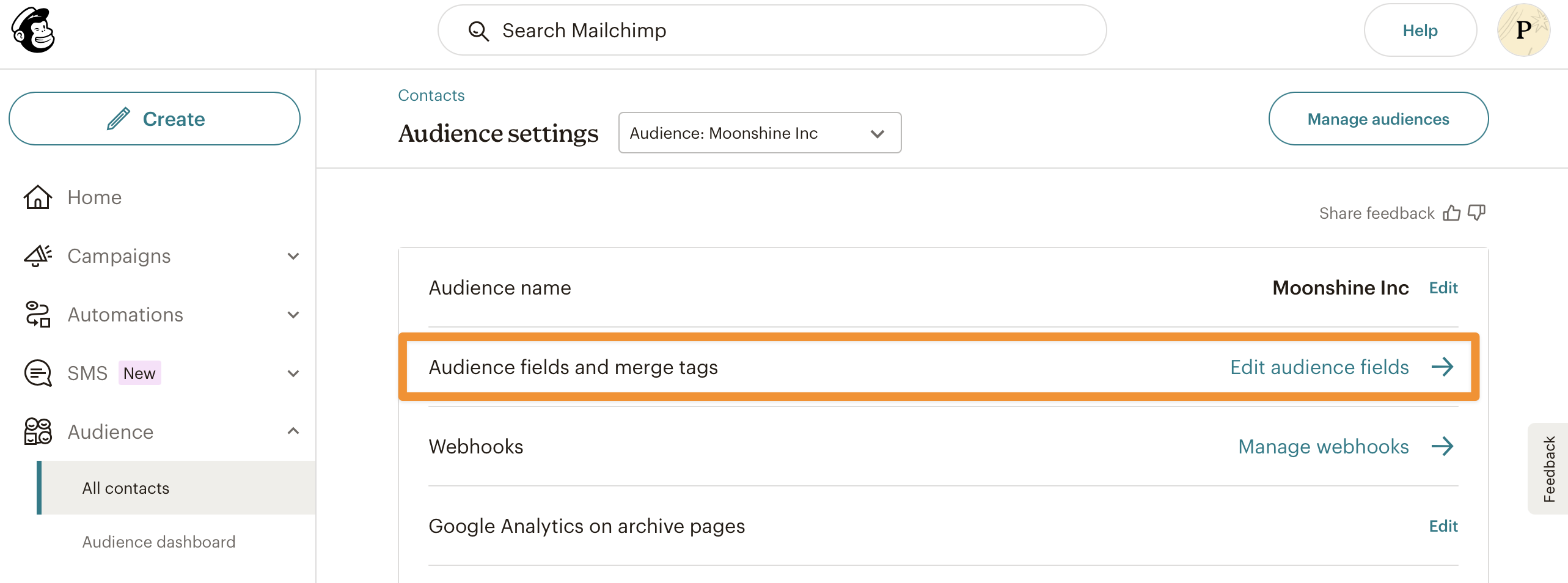Click Audience fields and merge tags label

(573, 367)
